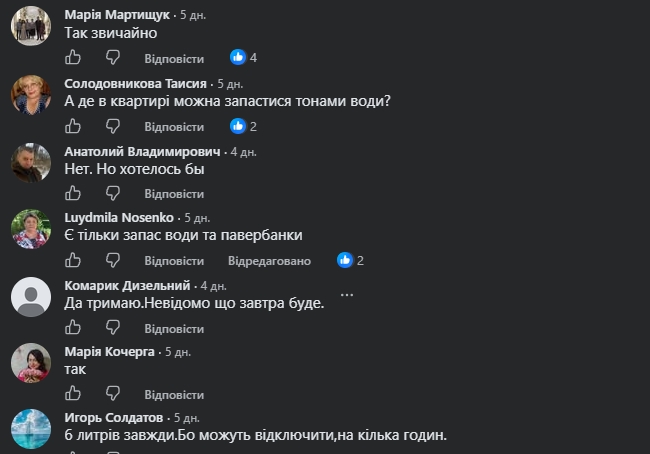Viewport: 650px width, 454px height.
Task: Open Марія Мартищук's profile name
Action: pos(117,15)
